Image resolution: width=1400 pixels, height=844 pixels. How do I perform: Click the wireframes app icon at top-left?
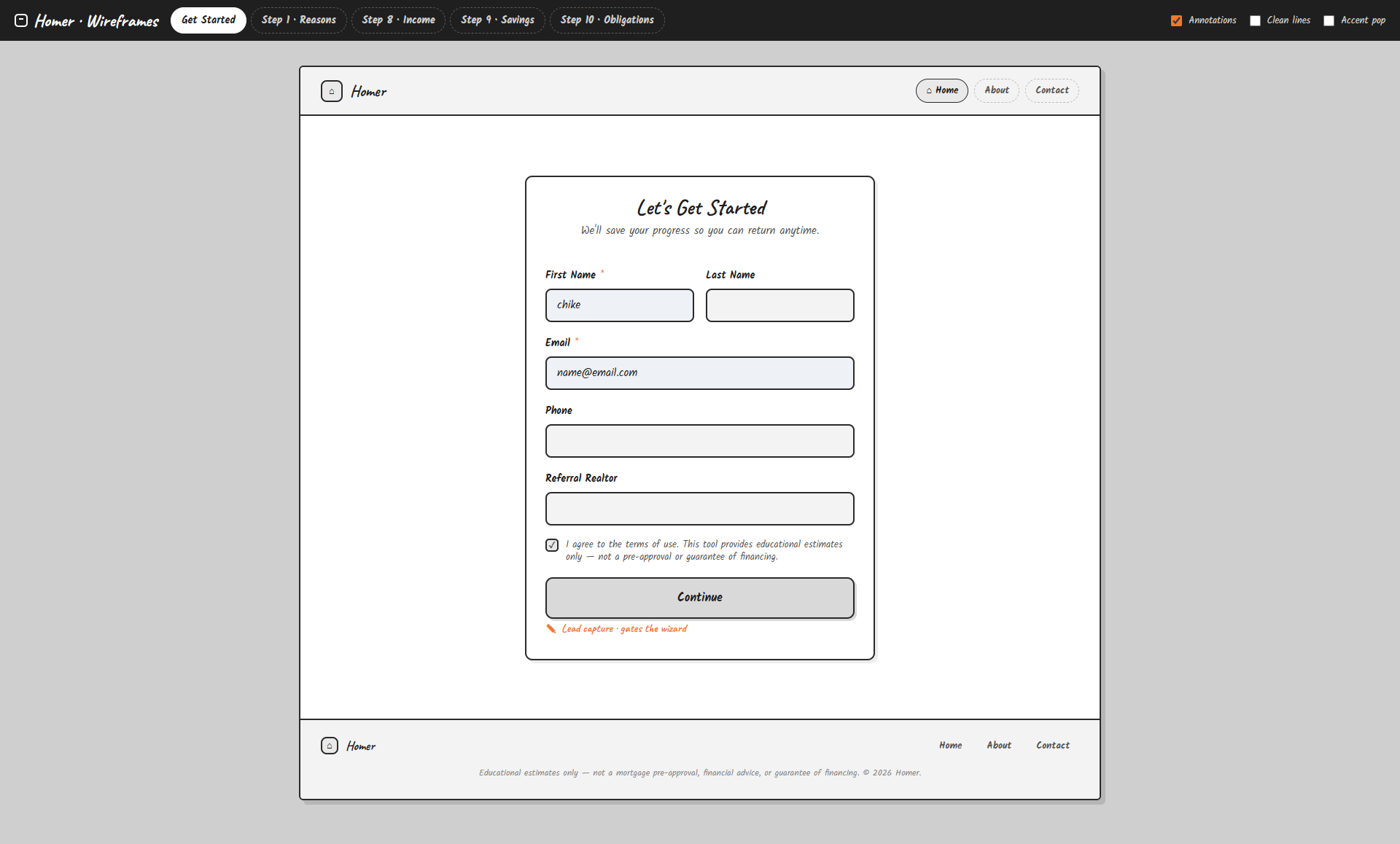point(21,20)
